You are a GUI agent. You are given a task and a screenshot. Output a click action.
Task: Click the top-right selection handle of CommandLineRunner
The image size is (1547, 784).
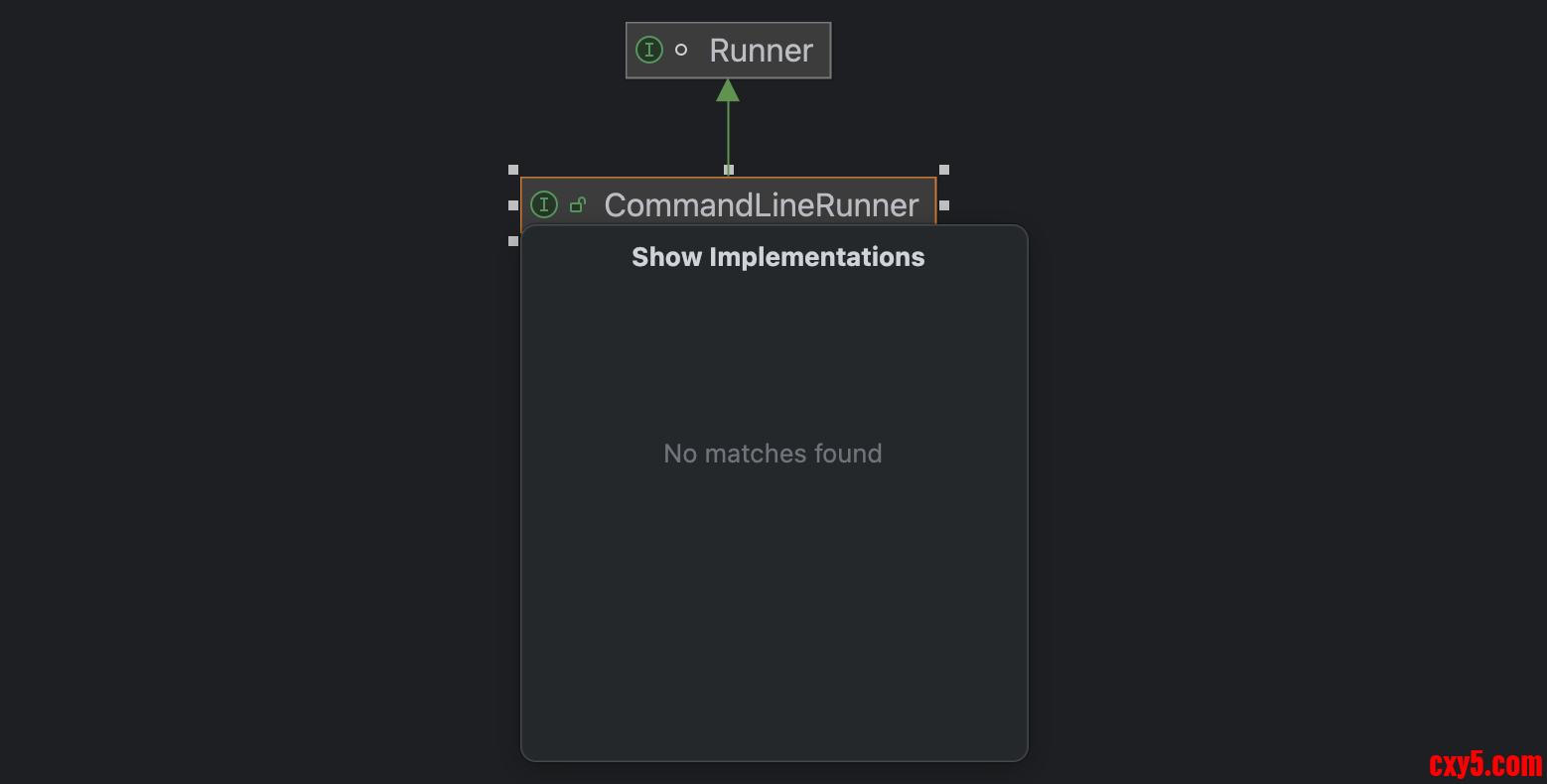[944, 170]
